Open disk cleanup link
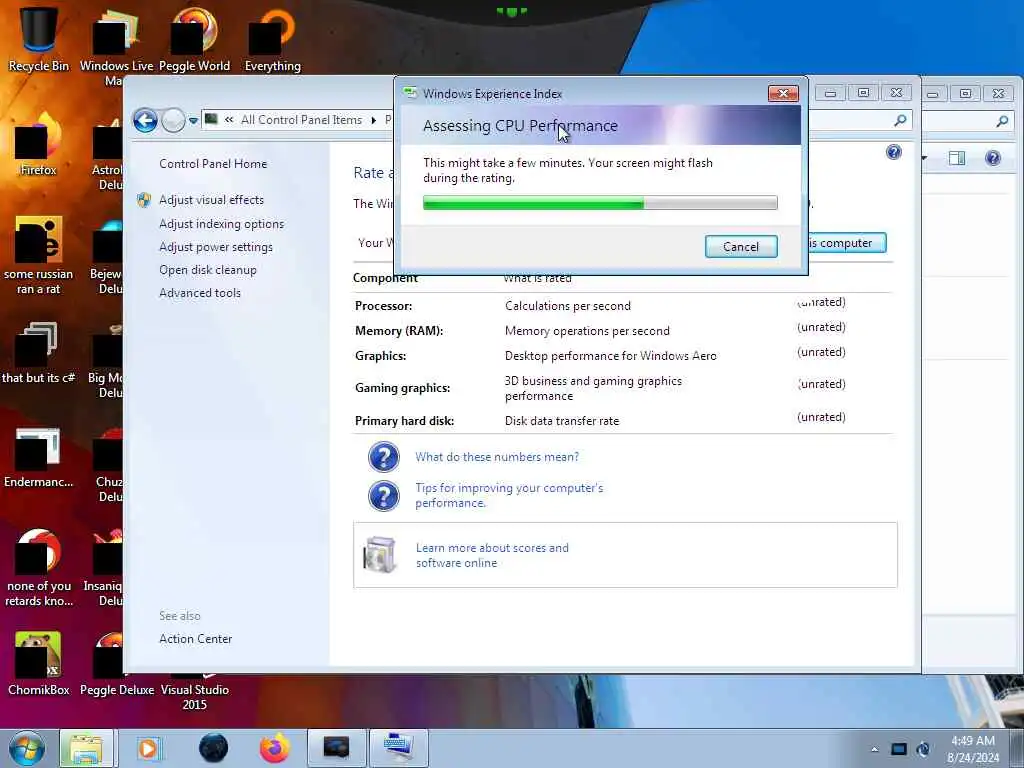This screenshot has height=768, width=1024. click(208, 270)
